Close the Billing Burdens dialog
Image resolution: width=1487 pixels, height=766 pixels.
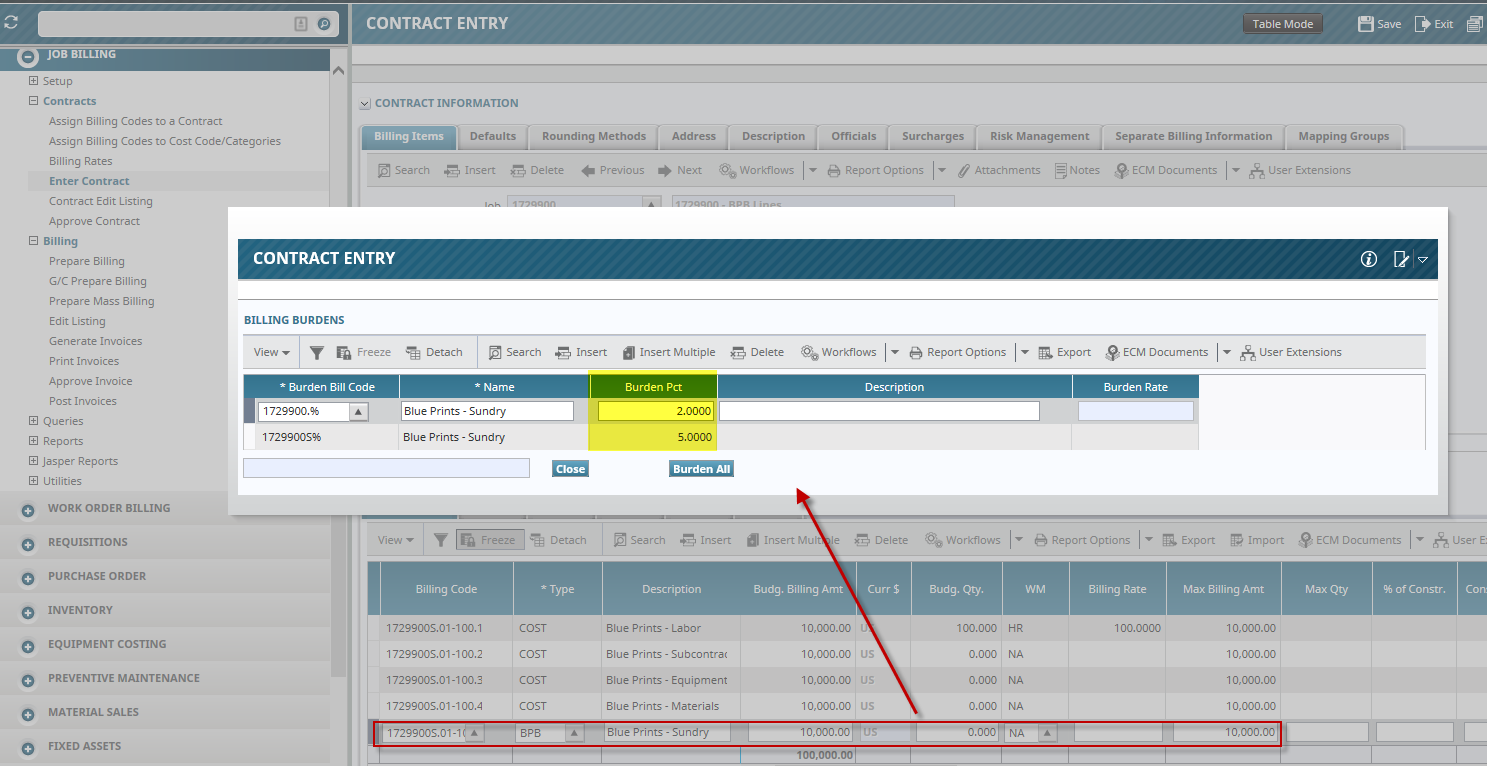pos(570,468)
